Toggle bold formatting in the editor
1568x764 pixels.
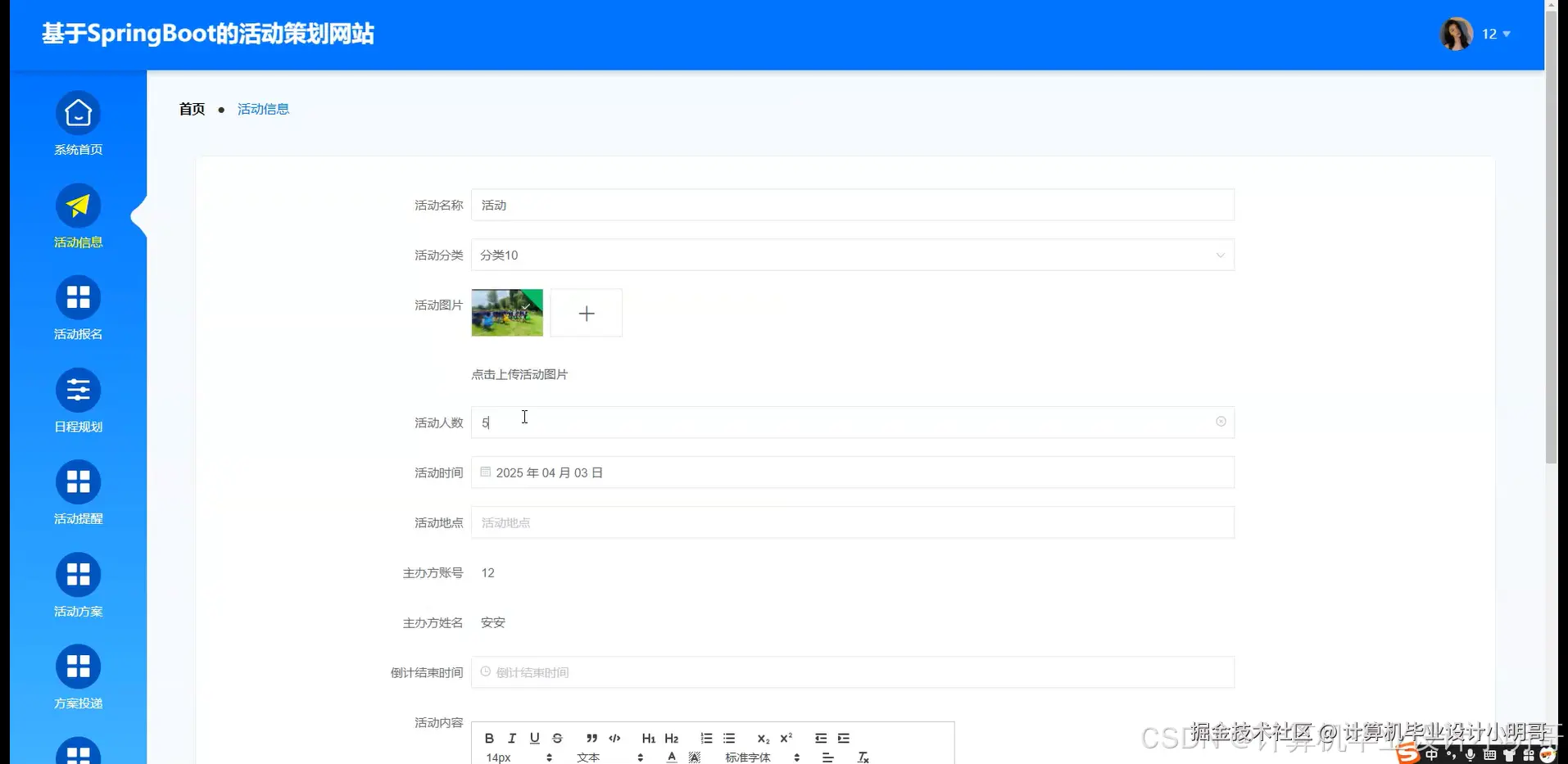489,739
